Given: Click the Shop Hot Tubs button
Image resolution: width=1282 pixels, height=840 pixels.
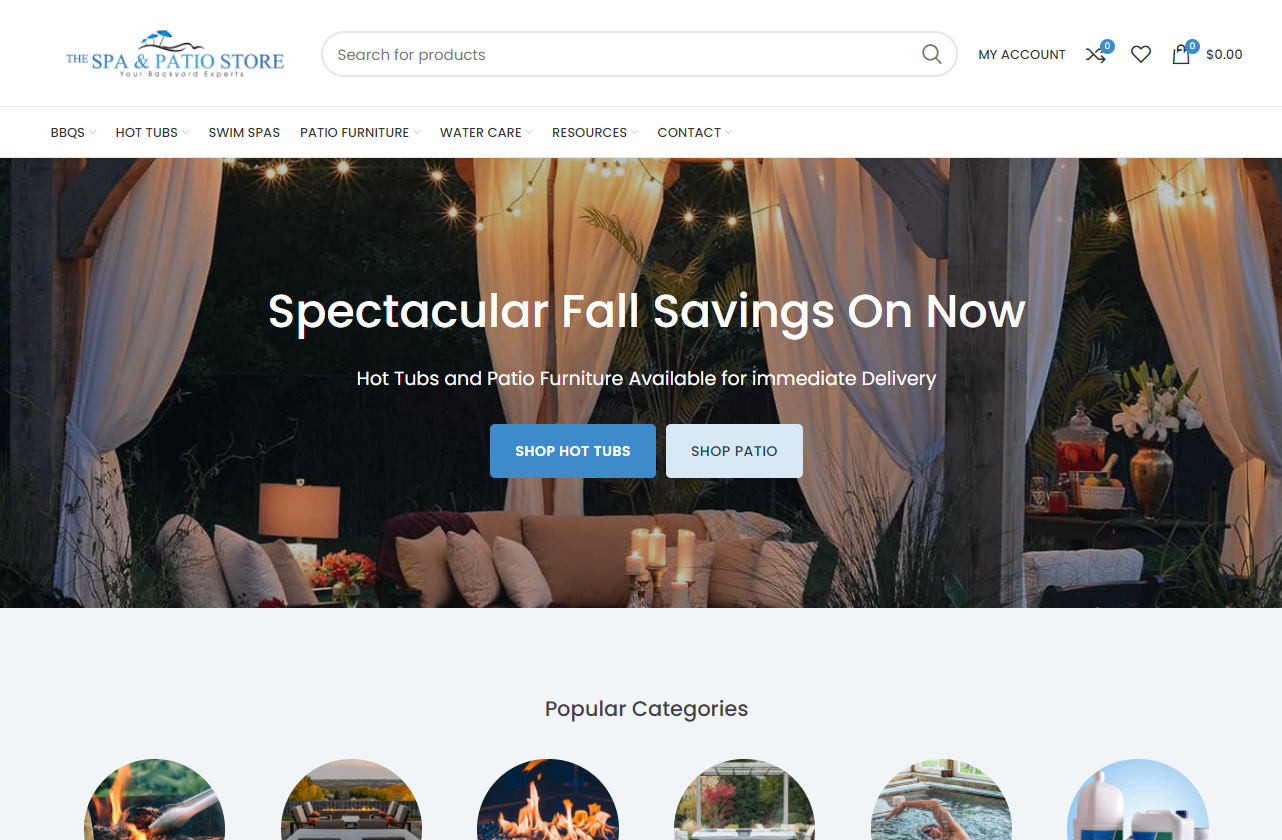Looking at the screenshot, I should point(573,451).
